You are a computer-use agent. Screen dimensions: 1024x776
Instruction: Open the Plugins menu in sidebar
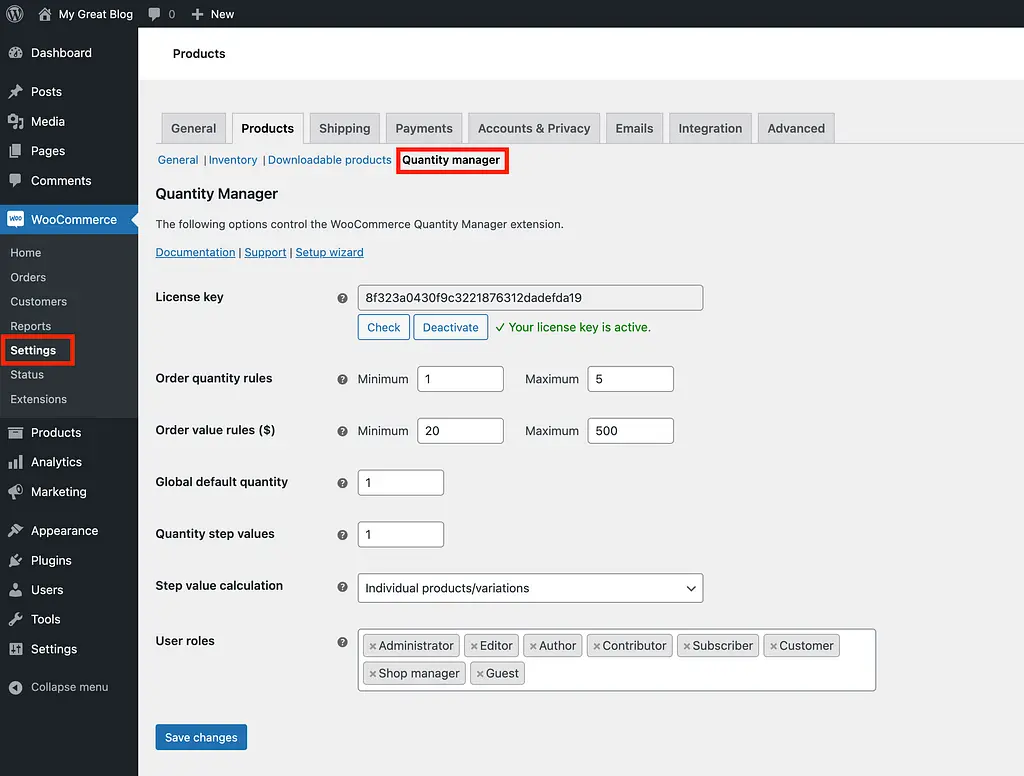coord(51,560)
